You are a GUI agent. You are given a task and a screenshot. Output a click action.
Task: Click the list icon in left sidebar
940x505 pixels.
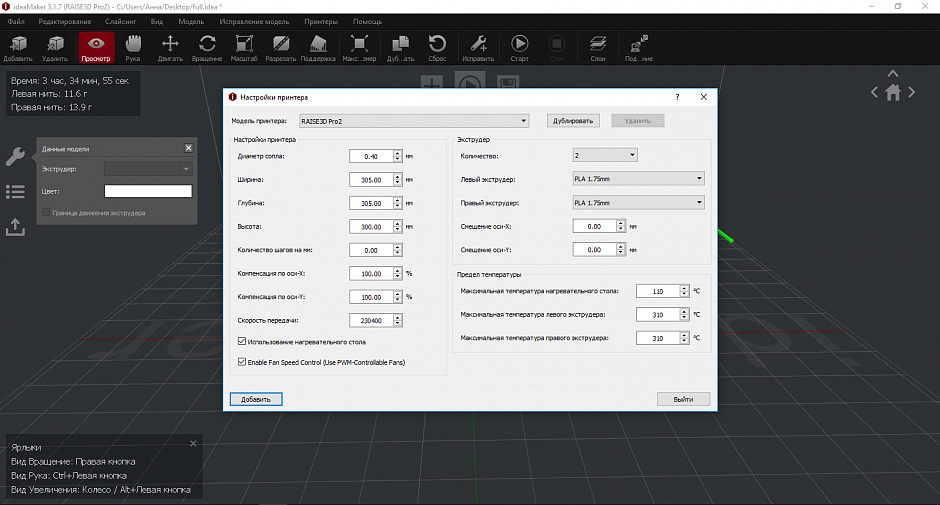pyautogui.click(x=15, y=192)
